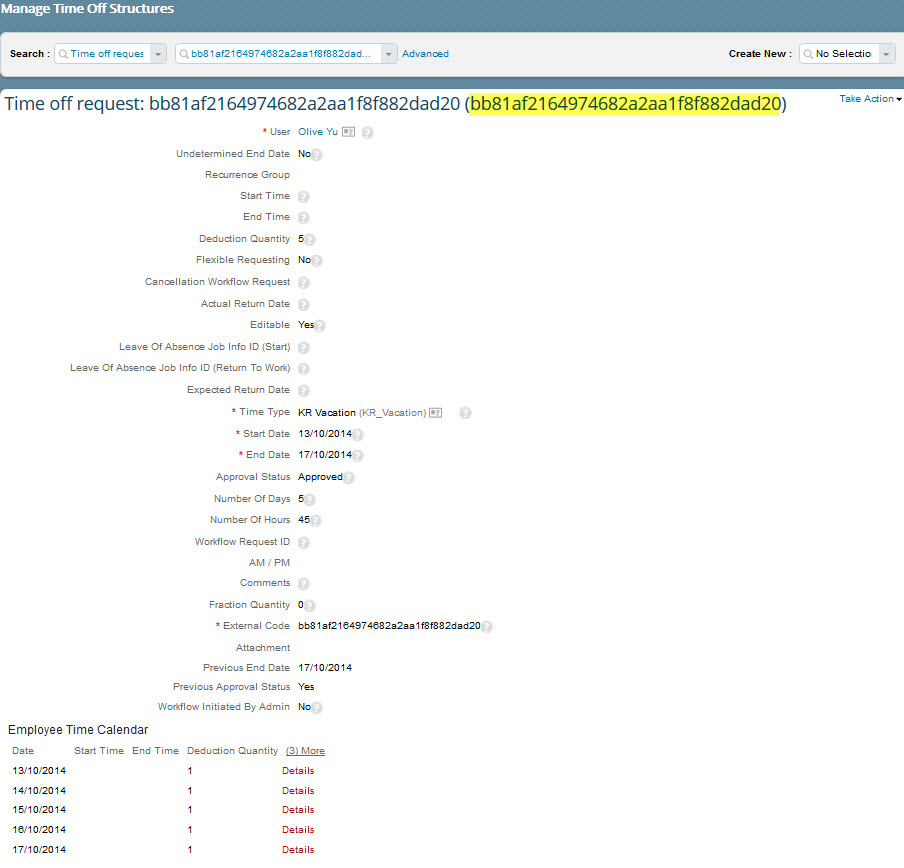The width and height of the screenshot is (904, 868).
Task: Open help icon for Number Of Days
Action: pyautogui.click(x=310, y=500)
